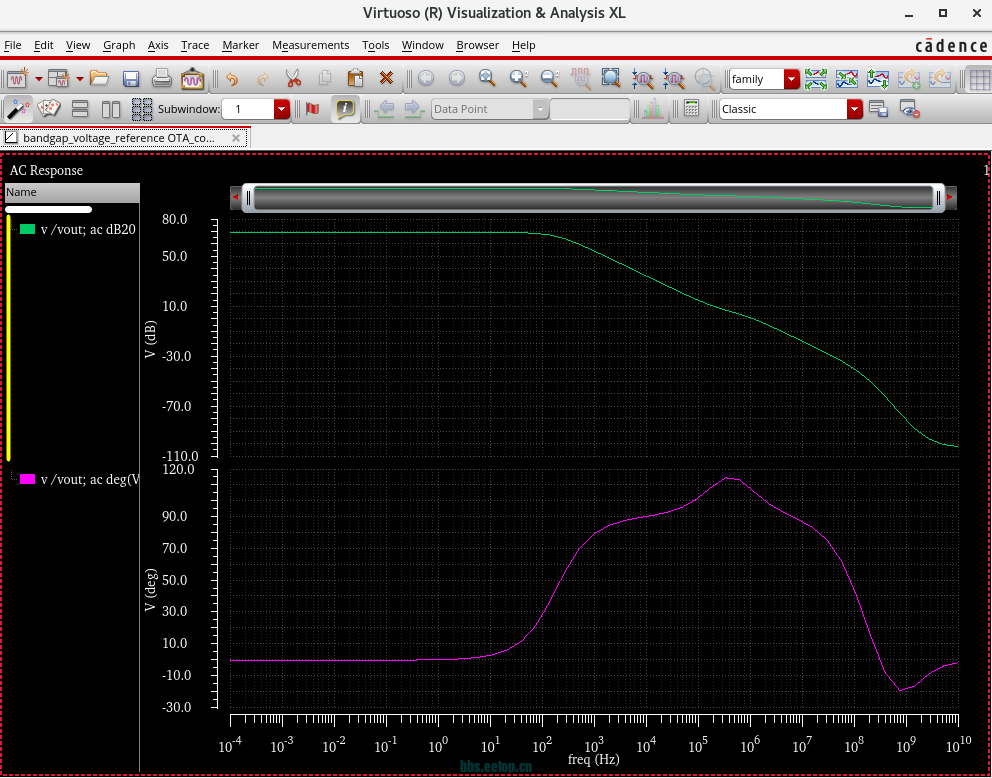
Task: Click the undo arrow icon
Action: (x=232, y=78)
